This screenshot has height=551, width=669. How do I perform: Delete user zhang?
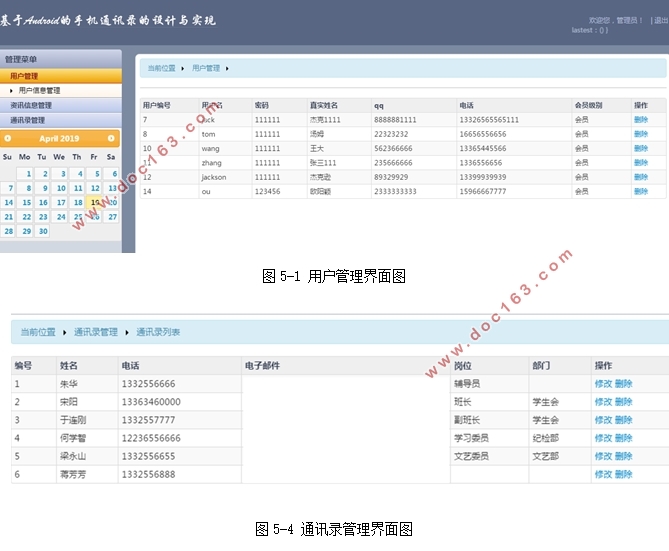tap(641, 163)
